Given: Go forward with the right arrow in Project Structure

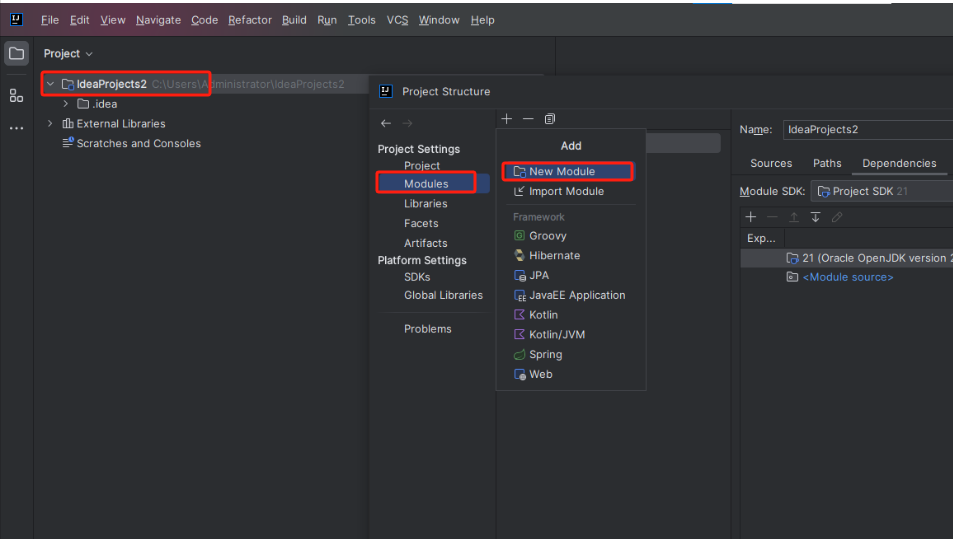Looking at the screenshot, I should click(x=407, y=123).
